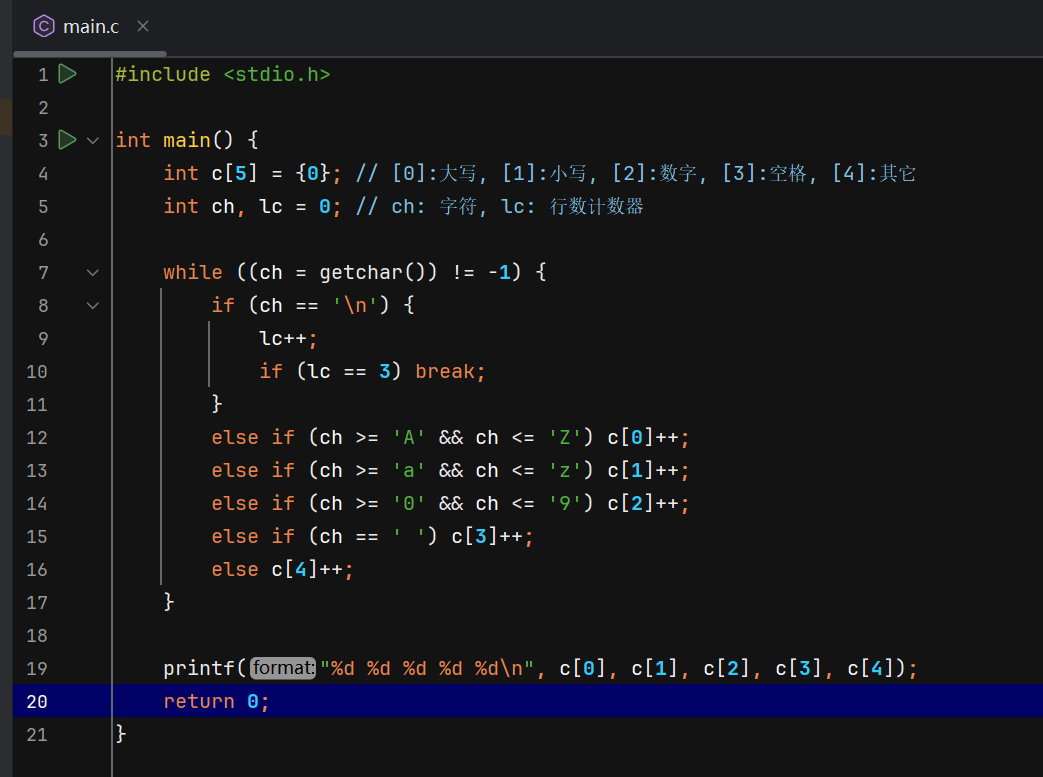
Task: Click the run icon next to main function
Action: click(66, 140)
